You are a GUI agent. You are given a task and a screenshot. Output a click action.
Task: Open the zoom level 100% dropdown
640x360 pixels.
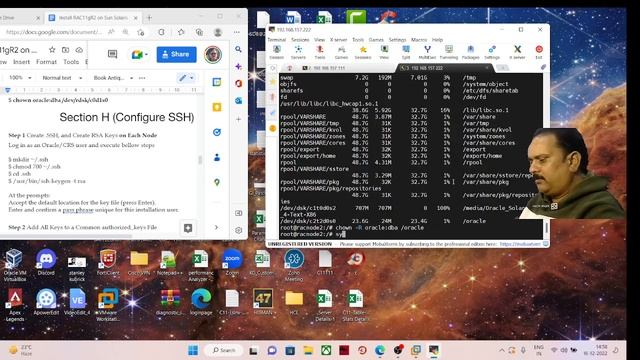[20, 78]
